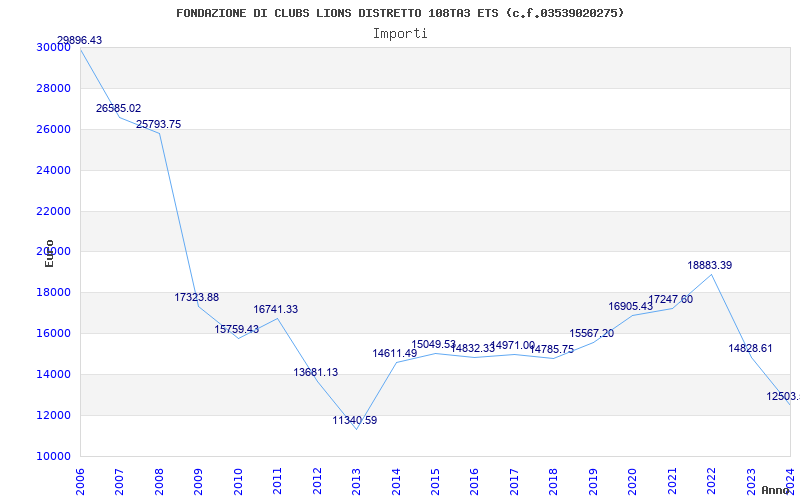Click the data label 17247.60

click(x=670, y=299)
